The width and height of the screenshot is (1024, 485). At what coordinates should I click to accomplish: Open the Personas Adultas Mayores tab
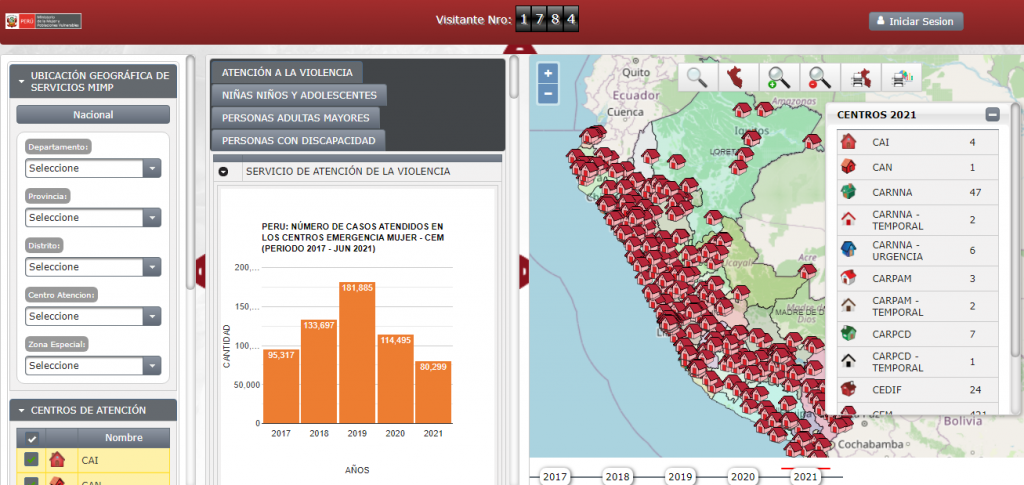pyautogui.click(x=297, y=118)
